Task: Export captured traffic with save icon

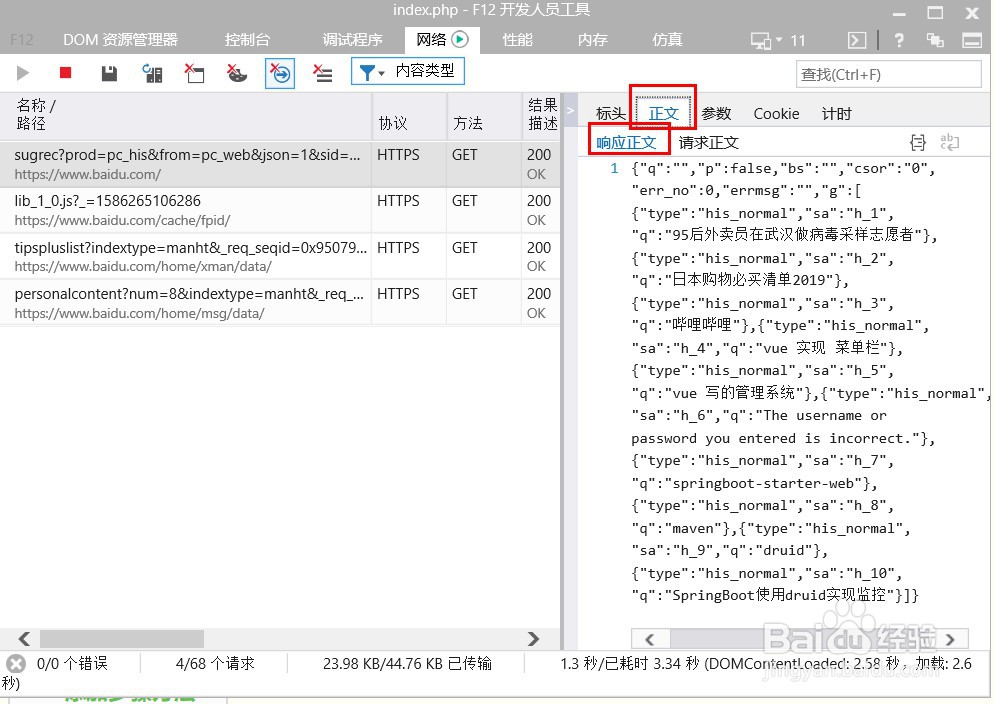Action: click(x=109, y=73)
